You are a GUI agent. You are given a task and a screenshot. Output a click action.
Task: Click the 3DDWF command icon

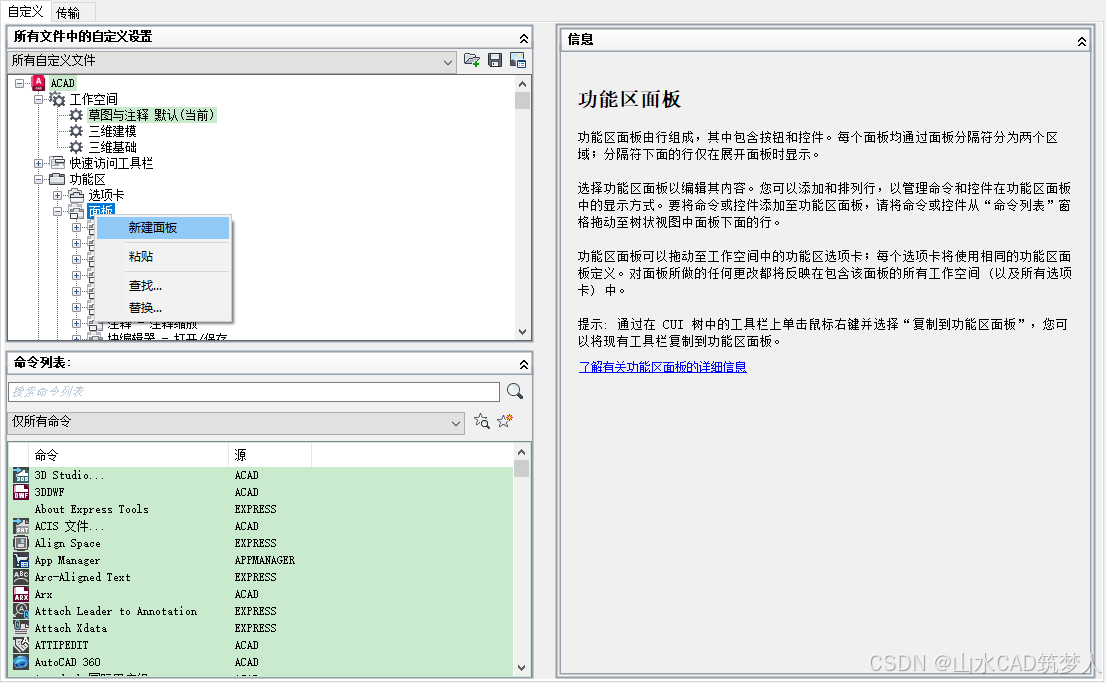coord(21,492)
